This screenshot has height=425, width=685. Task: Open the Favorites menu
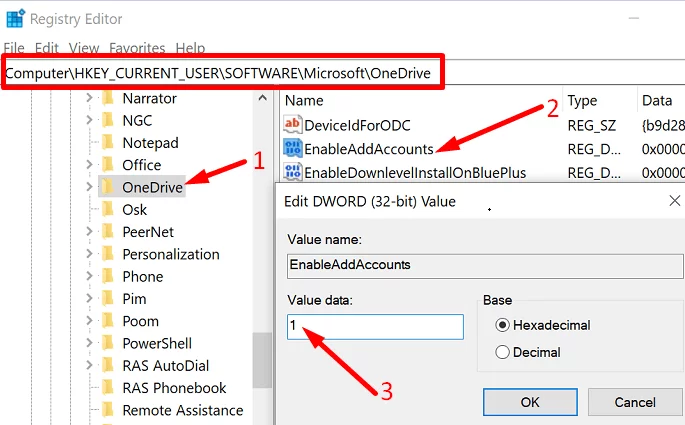137,48
